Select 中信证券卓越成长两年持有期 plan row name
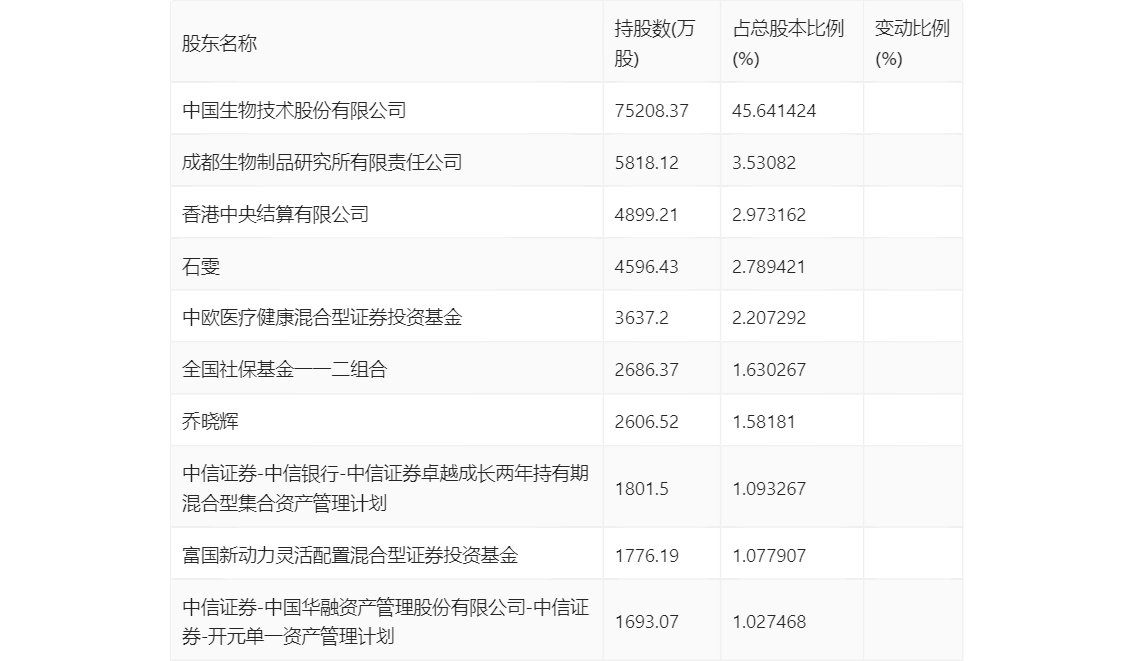Screen dimensions: 1134x661 (x=385, y=488)
